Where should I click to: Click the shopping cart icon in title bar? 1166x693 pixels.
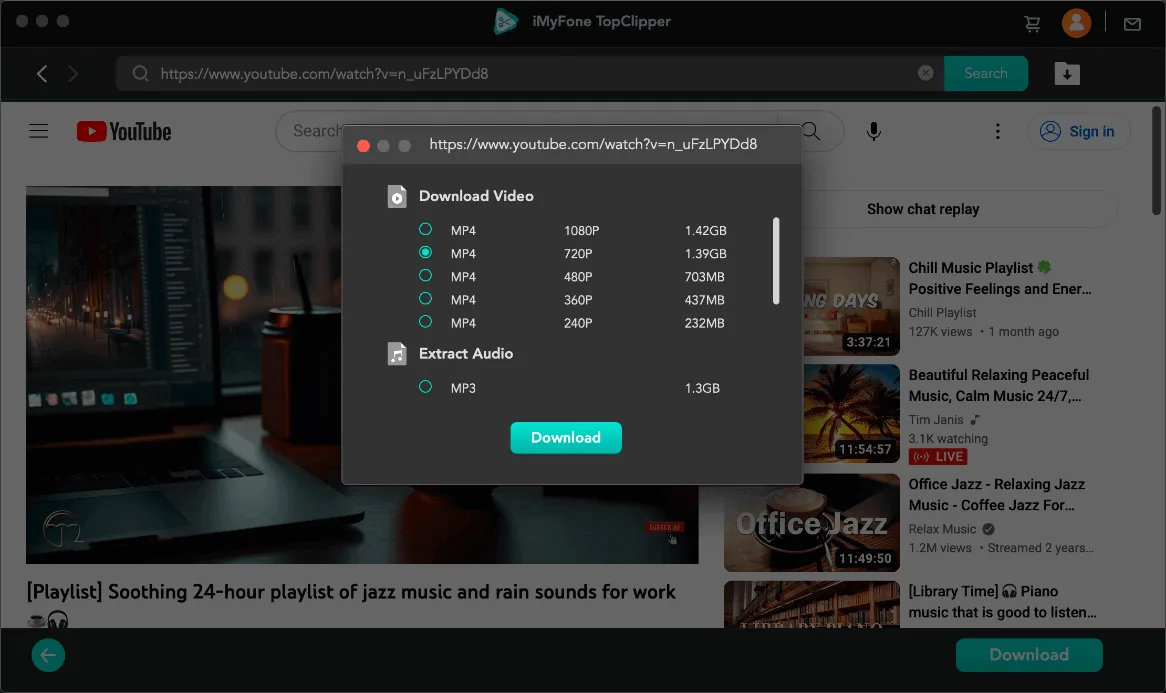pos(1031,22)
